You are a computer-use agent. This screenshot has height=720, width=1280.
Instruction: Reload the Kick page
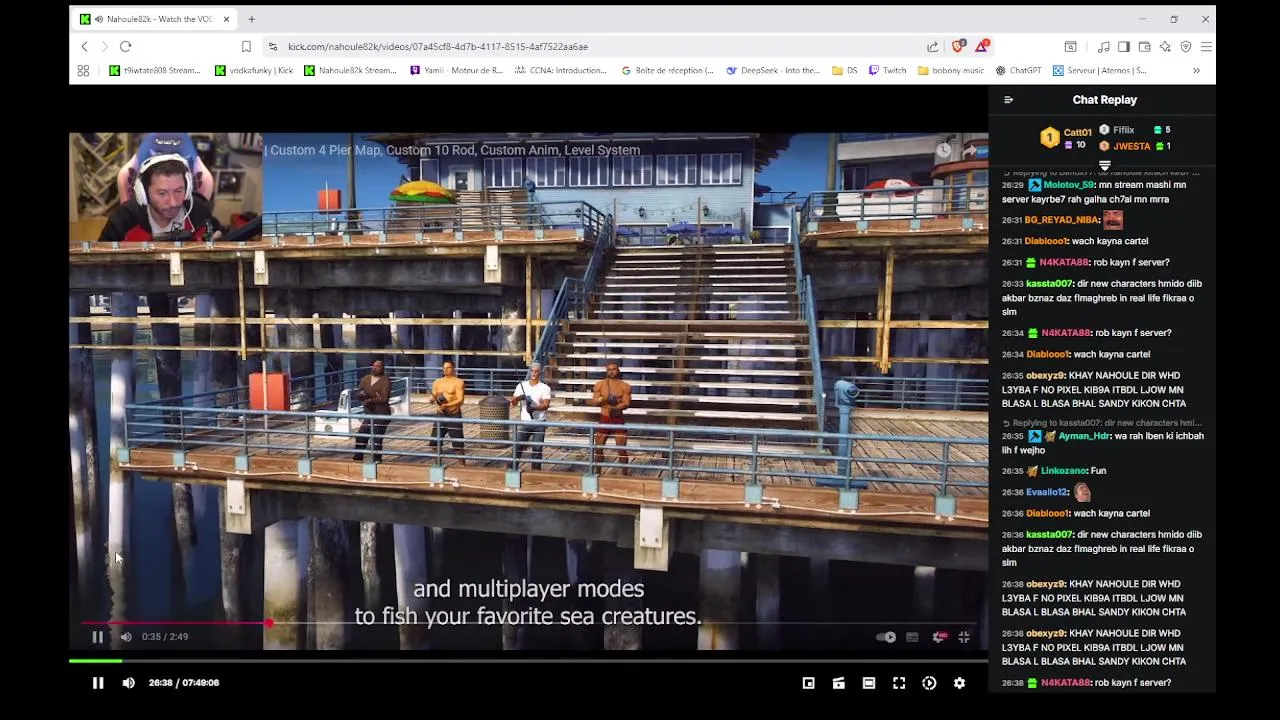(x=126, y=47)
